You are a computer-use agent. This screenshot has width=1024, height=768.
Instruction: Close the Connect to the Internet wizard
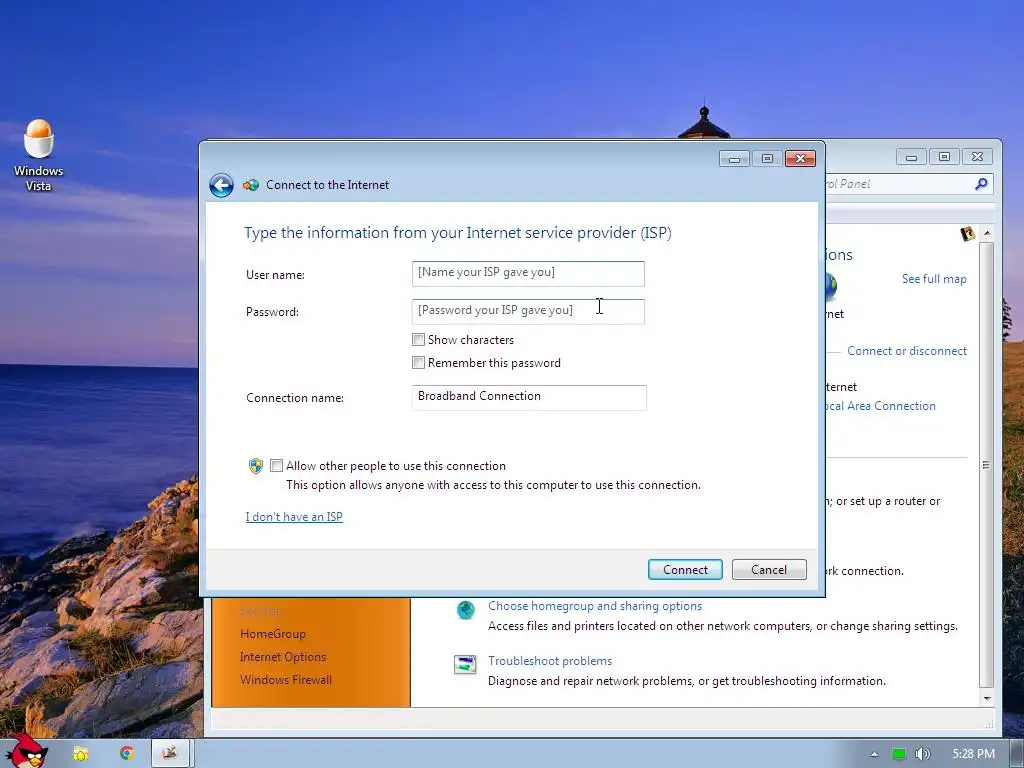pyautogui.click(x=800, y=159)
